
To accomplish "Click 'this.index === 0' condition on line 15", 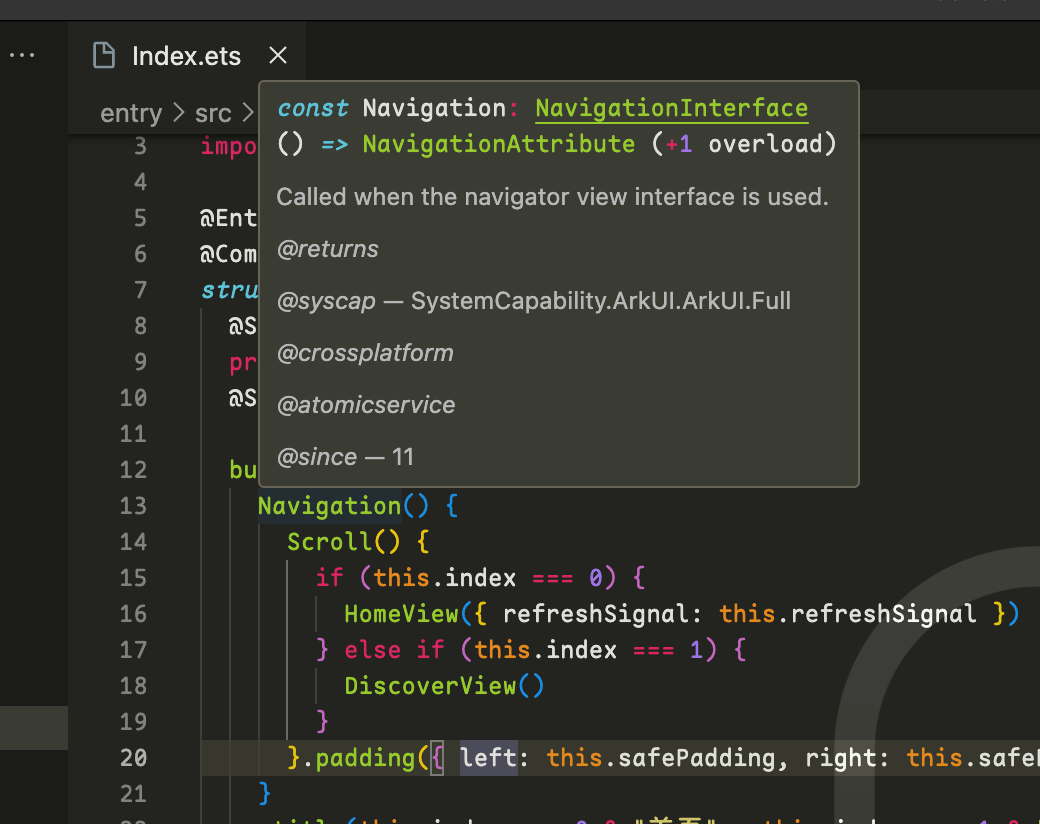I will [488, 578].
